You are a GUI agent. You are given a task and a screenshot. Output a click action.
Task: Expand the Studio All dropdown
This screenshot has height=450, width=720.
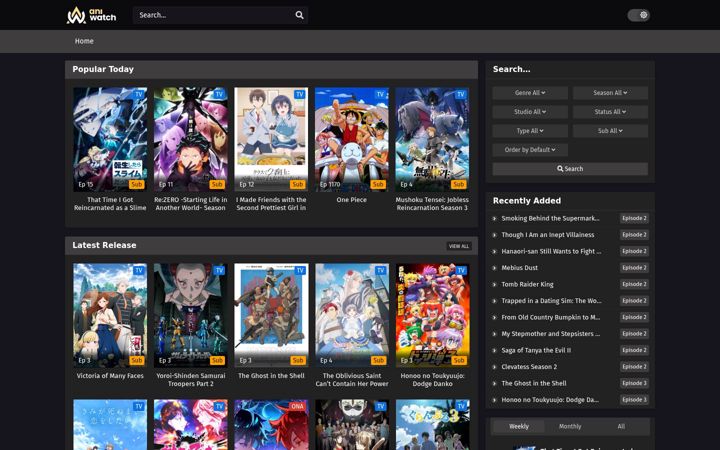tap(530, 112)
